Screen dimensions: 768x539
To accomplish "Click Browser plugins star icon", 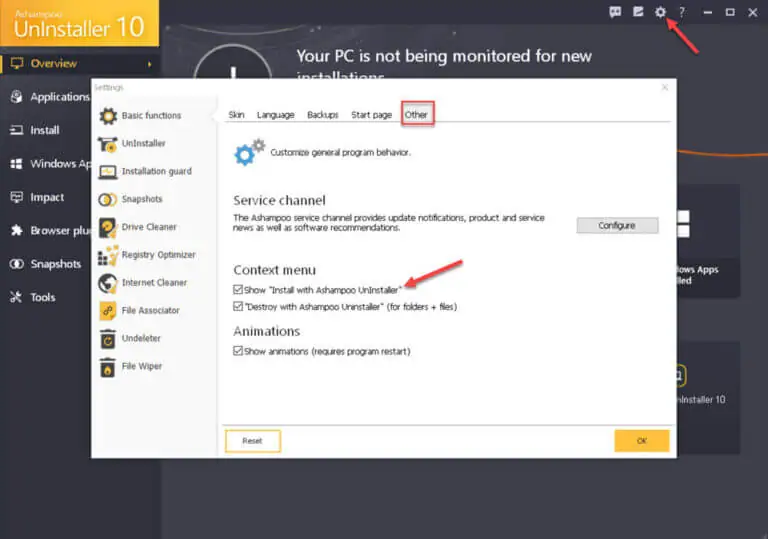I will pyautogui.click(x=17, y=230).
